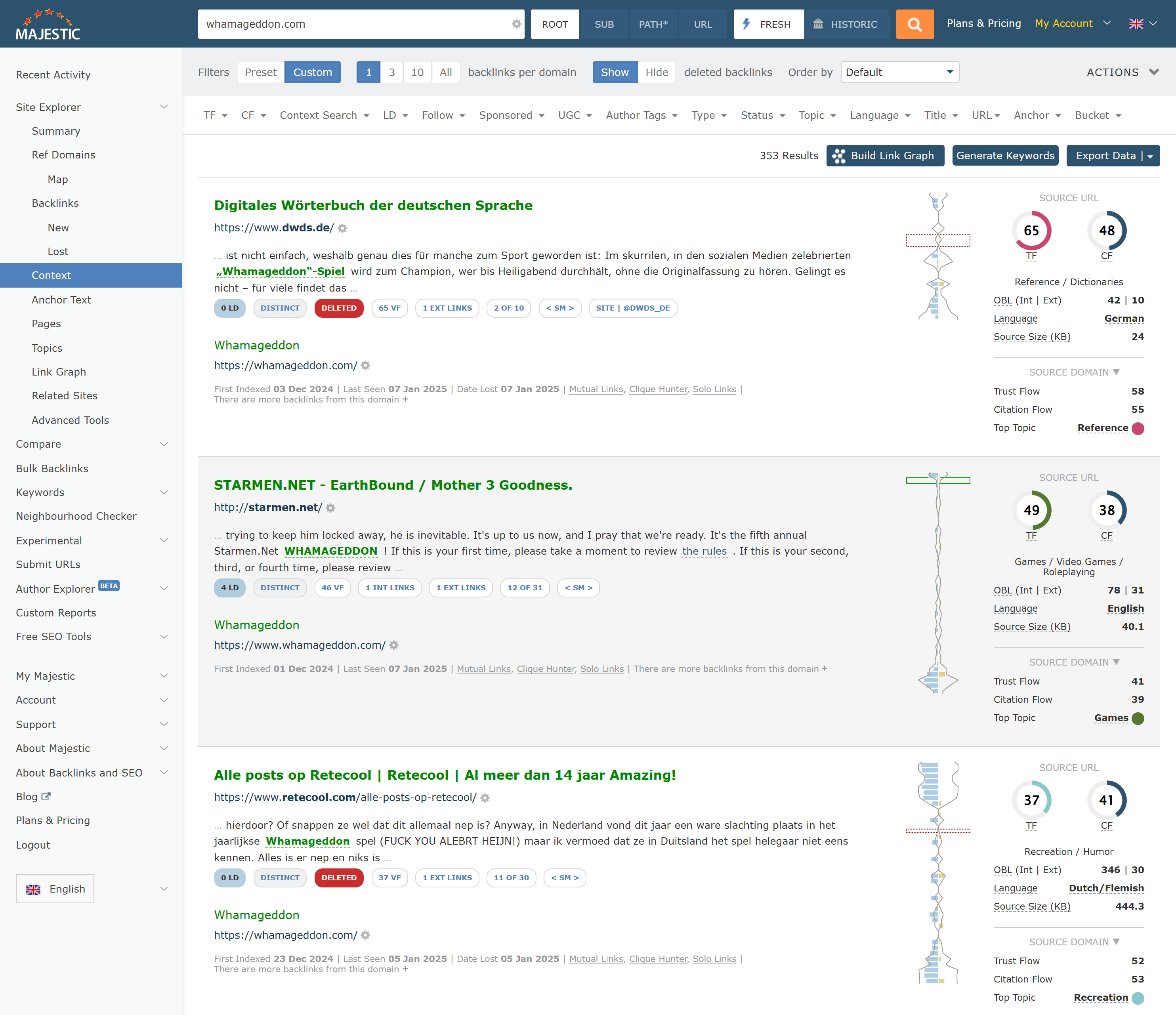The height and width of the screenshot is (1015, 1176).
Task: Select All backlinks per domain
Action: (445, 72)
